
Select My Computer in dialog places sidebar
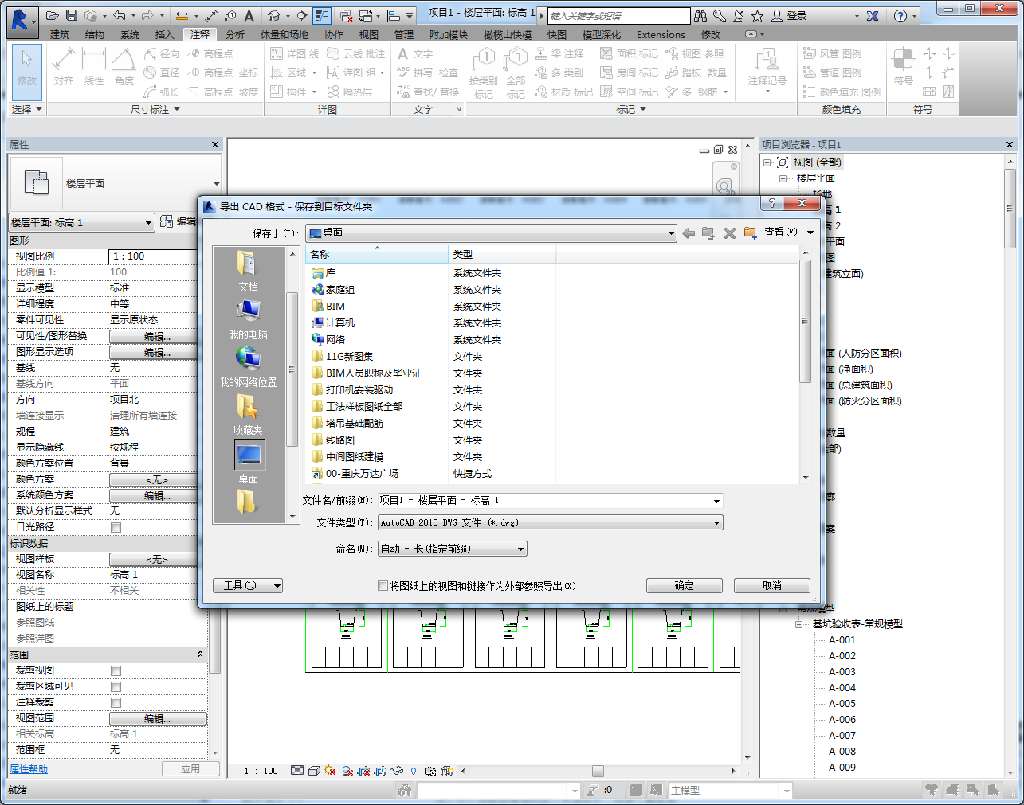248,319
